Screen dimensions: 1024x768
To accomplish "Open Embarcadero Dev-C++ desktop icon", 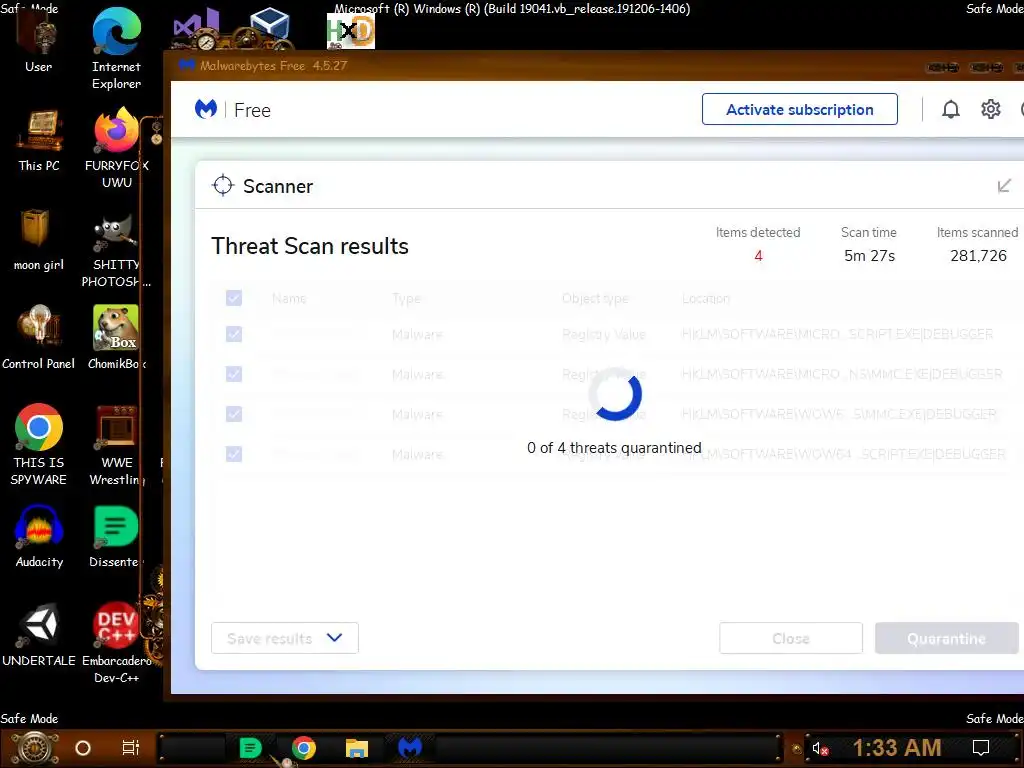I will (116, 643).
